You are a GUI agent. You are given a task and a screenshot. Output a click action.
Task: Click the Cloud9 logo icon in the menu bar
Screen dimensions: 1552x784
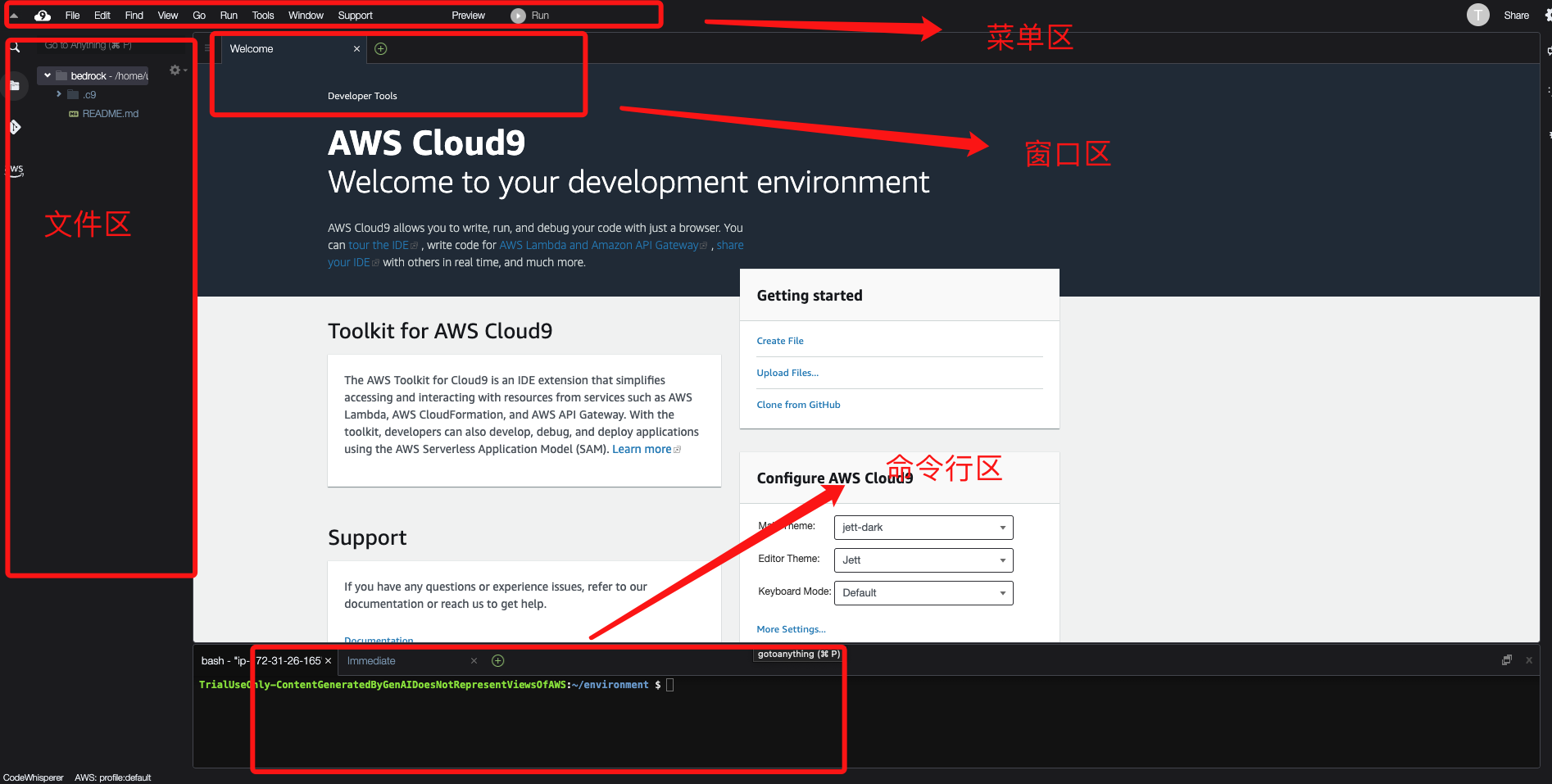click(x=43, y=16)
